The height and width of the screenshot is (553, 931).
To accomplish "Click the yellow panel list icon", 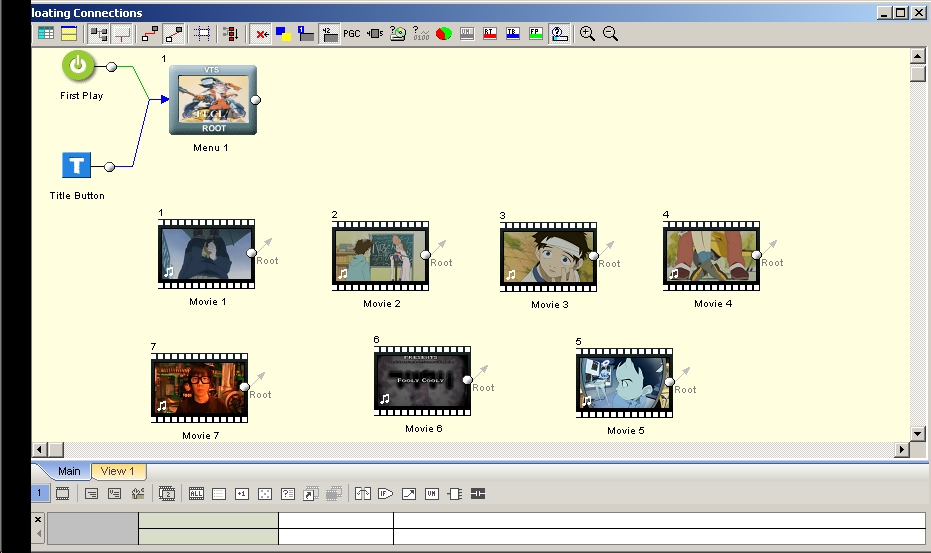I will pos(69,34).
